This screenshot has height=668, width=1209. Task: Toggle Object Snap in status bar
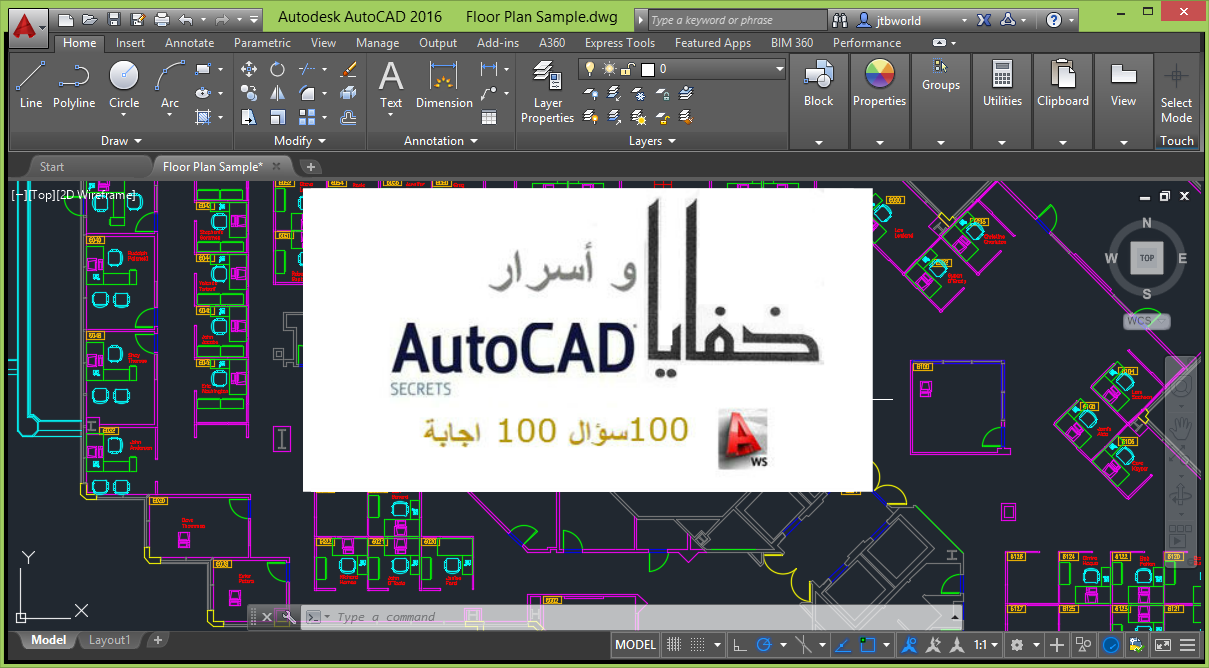click(x=867, y=644)
